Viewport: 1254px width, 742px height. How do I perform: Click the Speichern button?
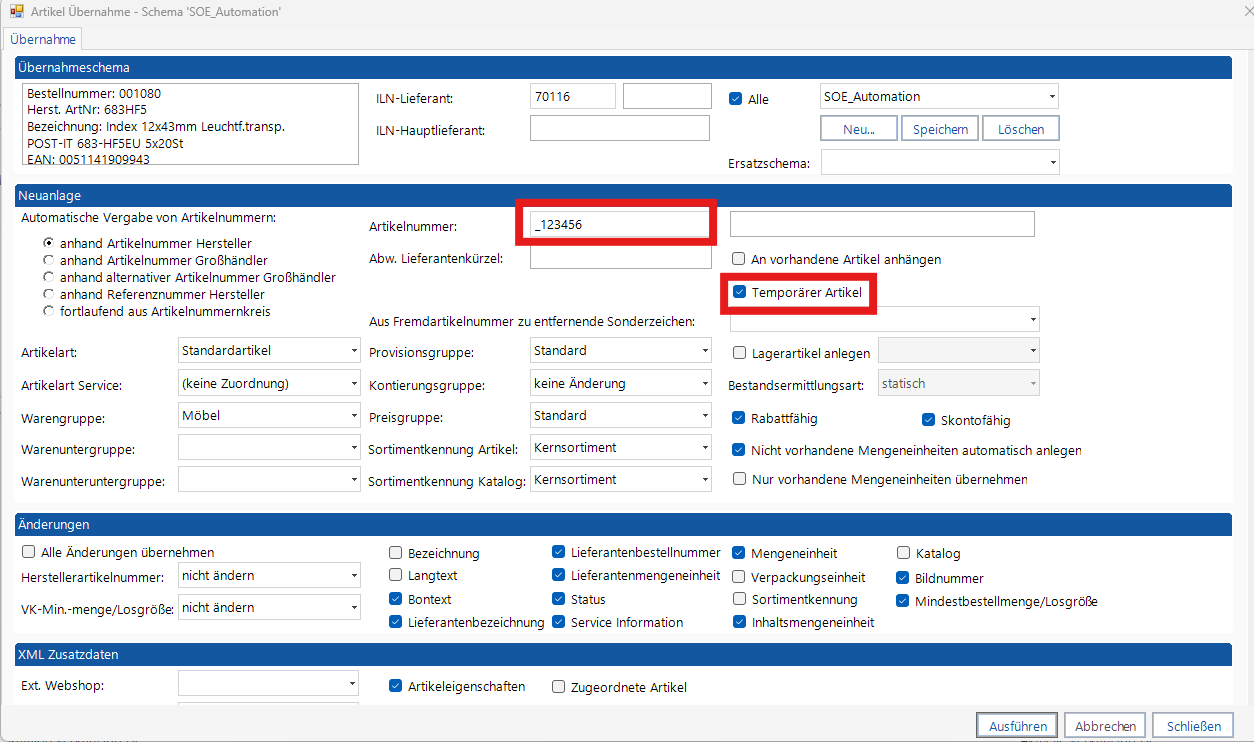pos(939,129)
